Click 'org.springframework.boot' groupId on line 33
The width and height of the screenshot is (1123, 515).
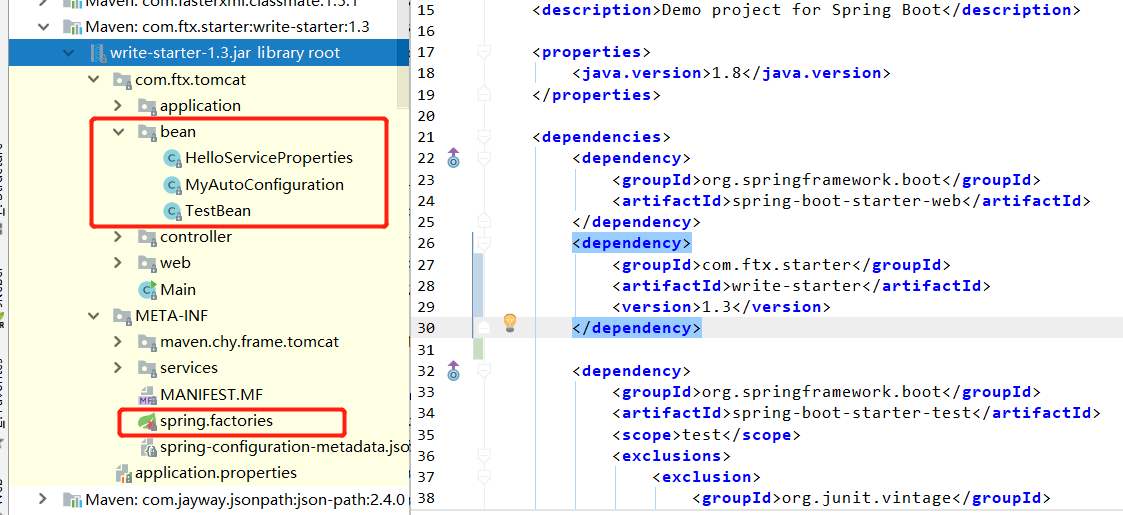(820, 392)
